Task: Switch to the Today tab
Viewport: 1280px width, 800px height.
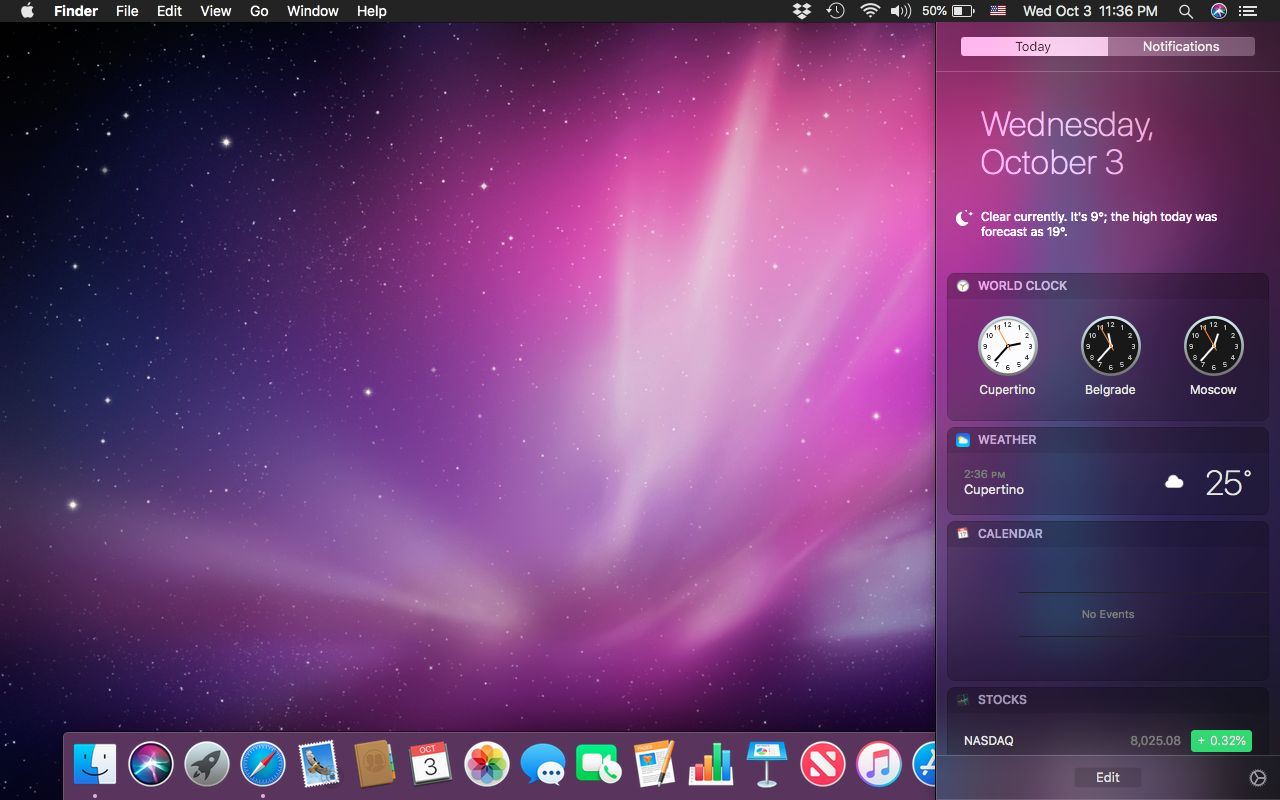Action: 1034,47
